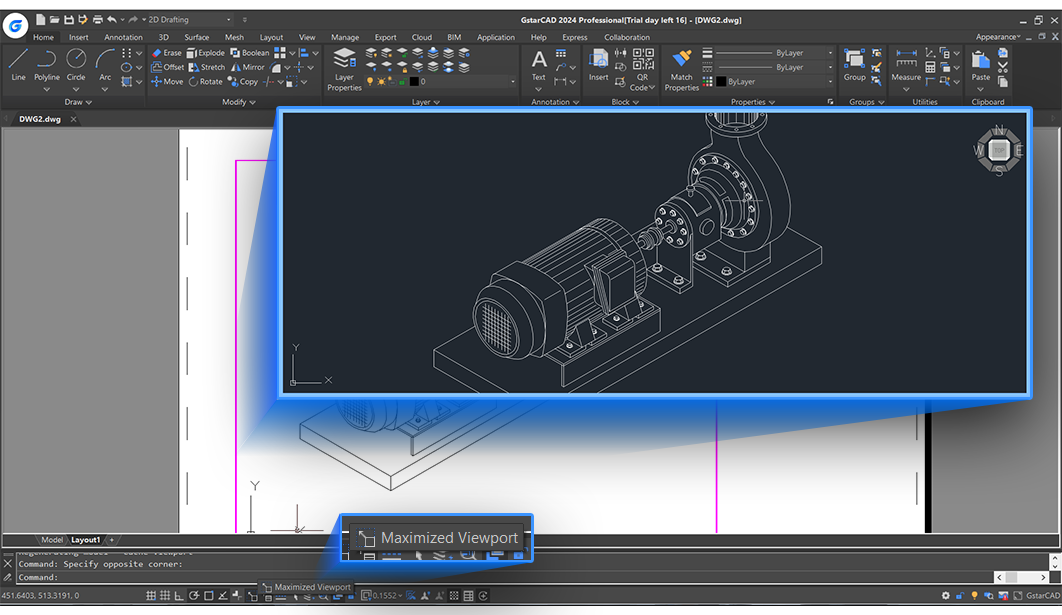Switch to the Annotation ribbon tab
Screen dimensions: 1062x615
(x=123, y=36)
